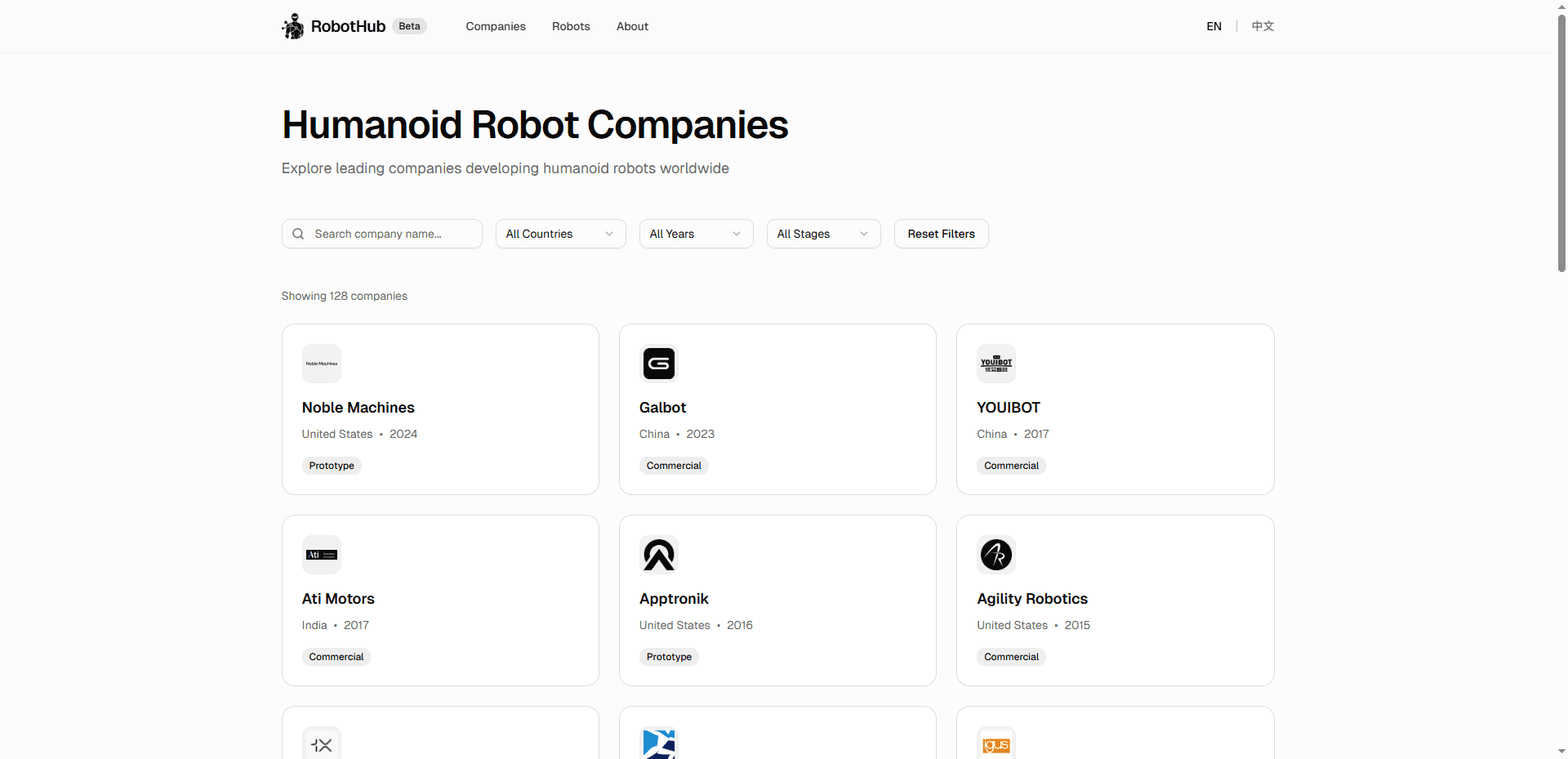The height and width of the screenshot is (759, 1568).
Task: Expand the All Years filter
Action: (x=695, y=234)
